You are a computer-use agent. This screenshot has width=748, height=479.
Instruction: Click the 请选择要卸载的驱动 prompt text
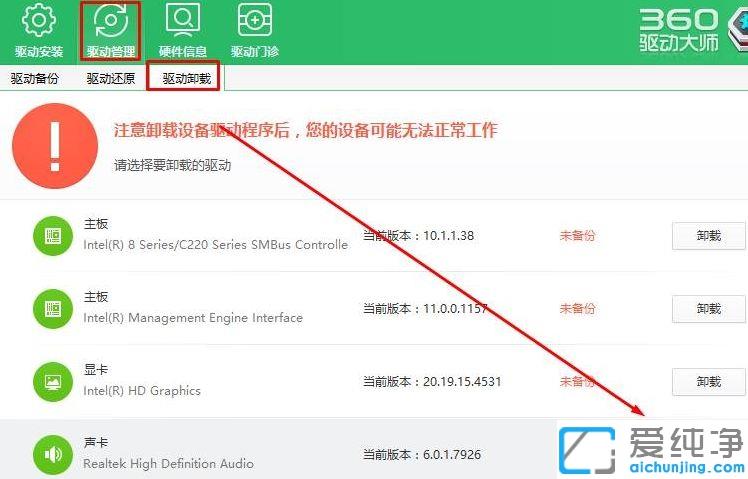coord(173,166)
